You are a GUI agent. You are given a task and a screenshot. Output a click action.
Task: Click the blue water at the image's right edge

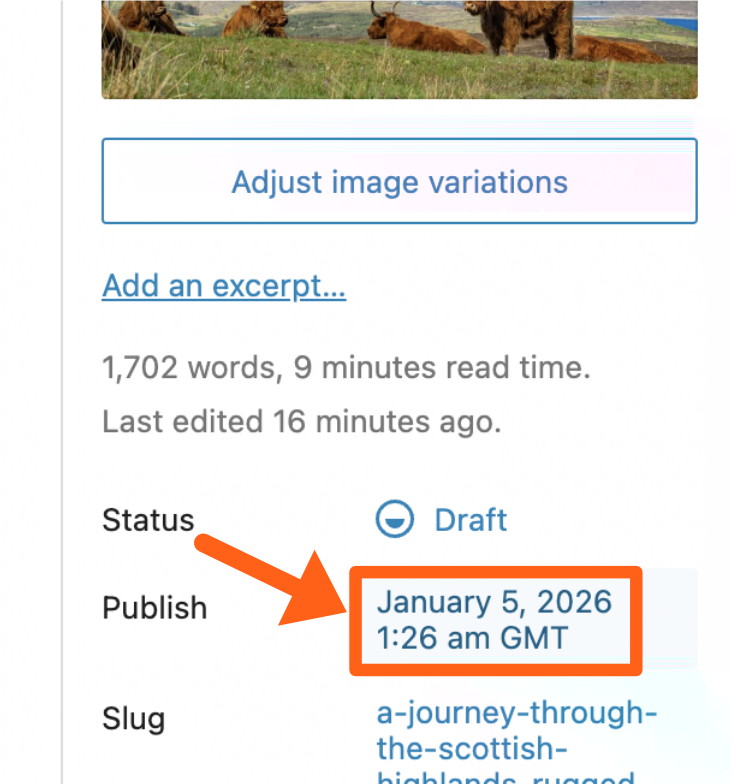[682, 21]
